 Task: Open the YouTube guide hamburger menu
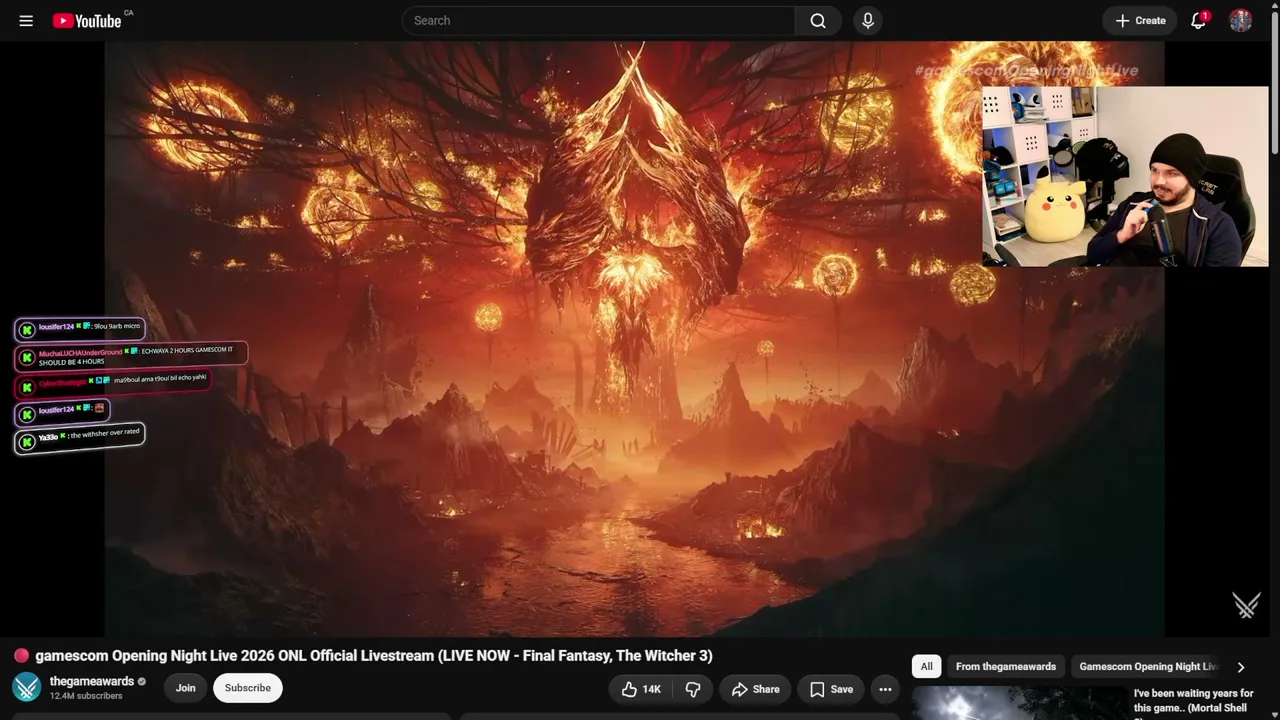pyautogui.click(x=26, y=20)
